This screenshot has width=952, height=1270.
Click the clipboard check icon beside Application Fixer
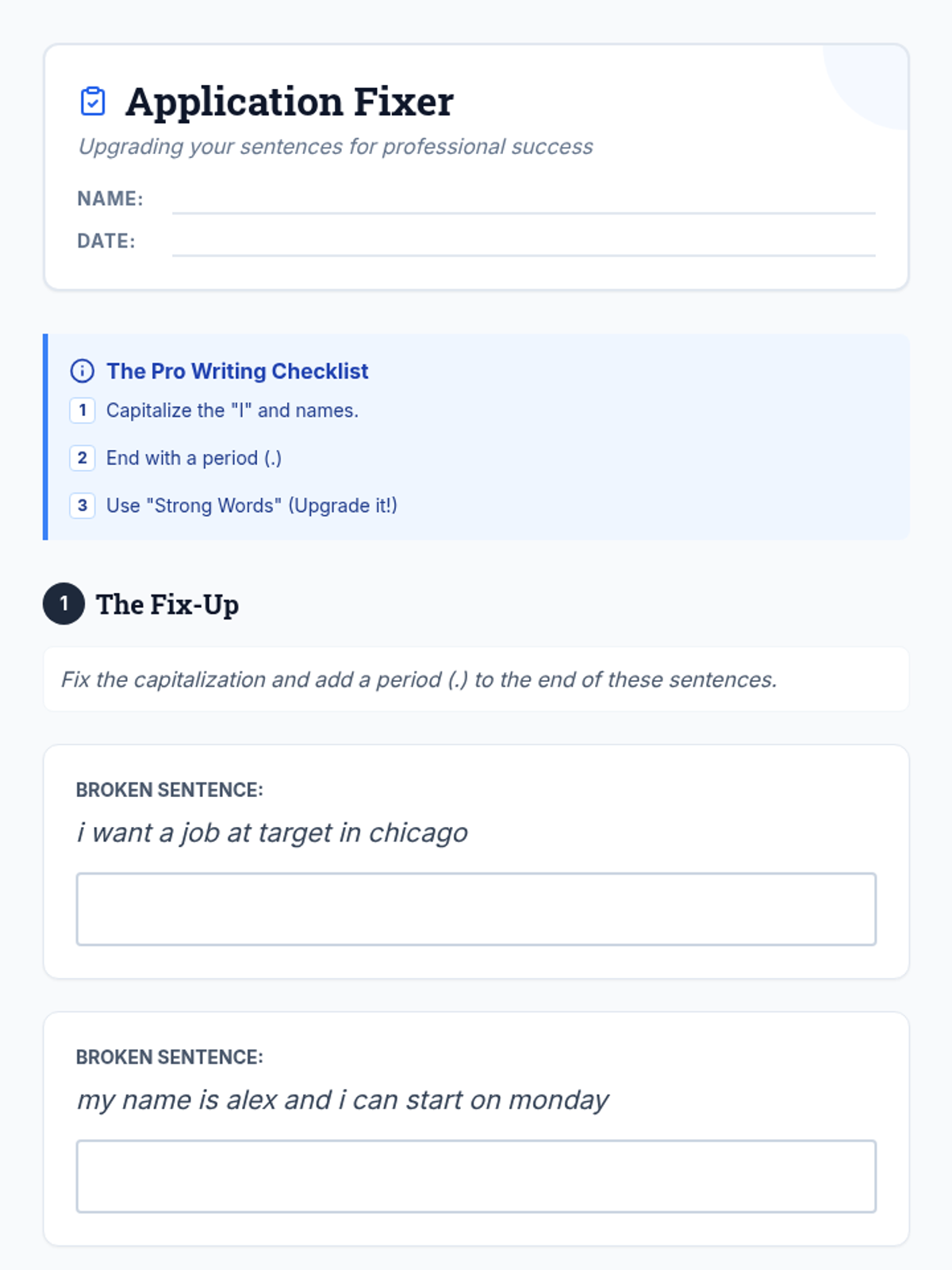click(x=93, y=102)
